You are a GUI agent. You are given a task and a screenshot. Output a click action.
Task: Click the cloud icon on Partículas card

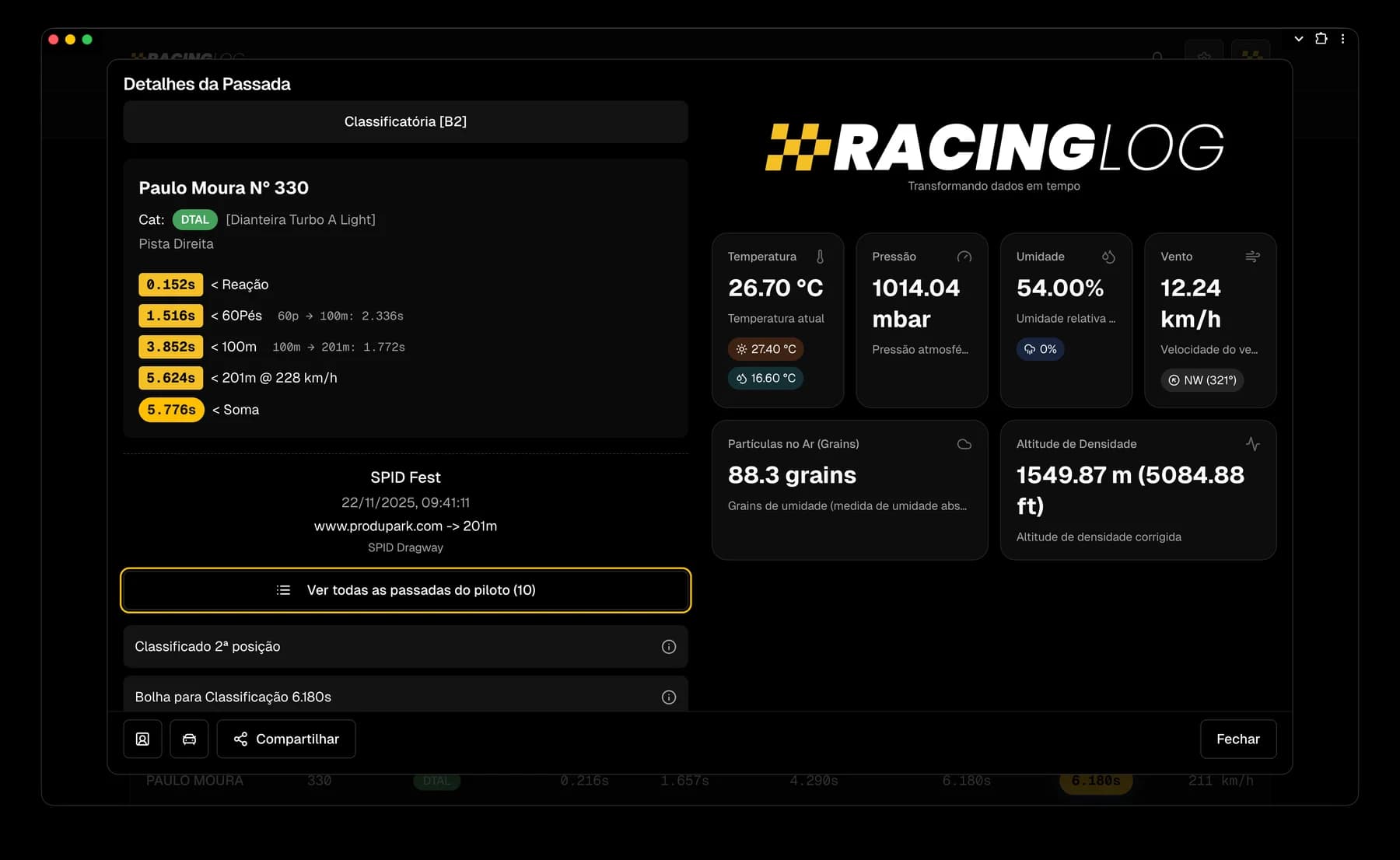click(964, 444)
